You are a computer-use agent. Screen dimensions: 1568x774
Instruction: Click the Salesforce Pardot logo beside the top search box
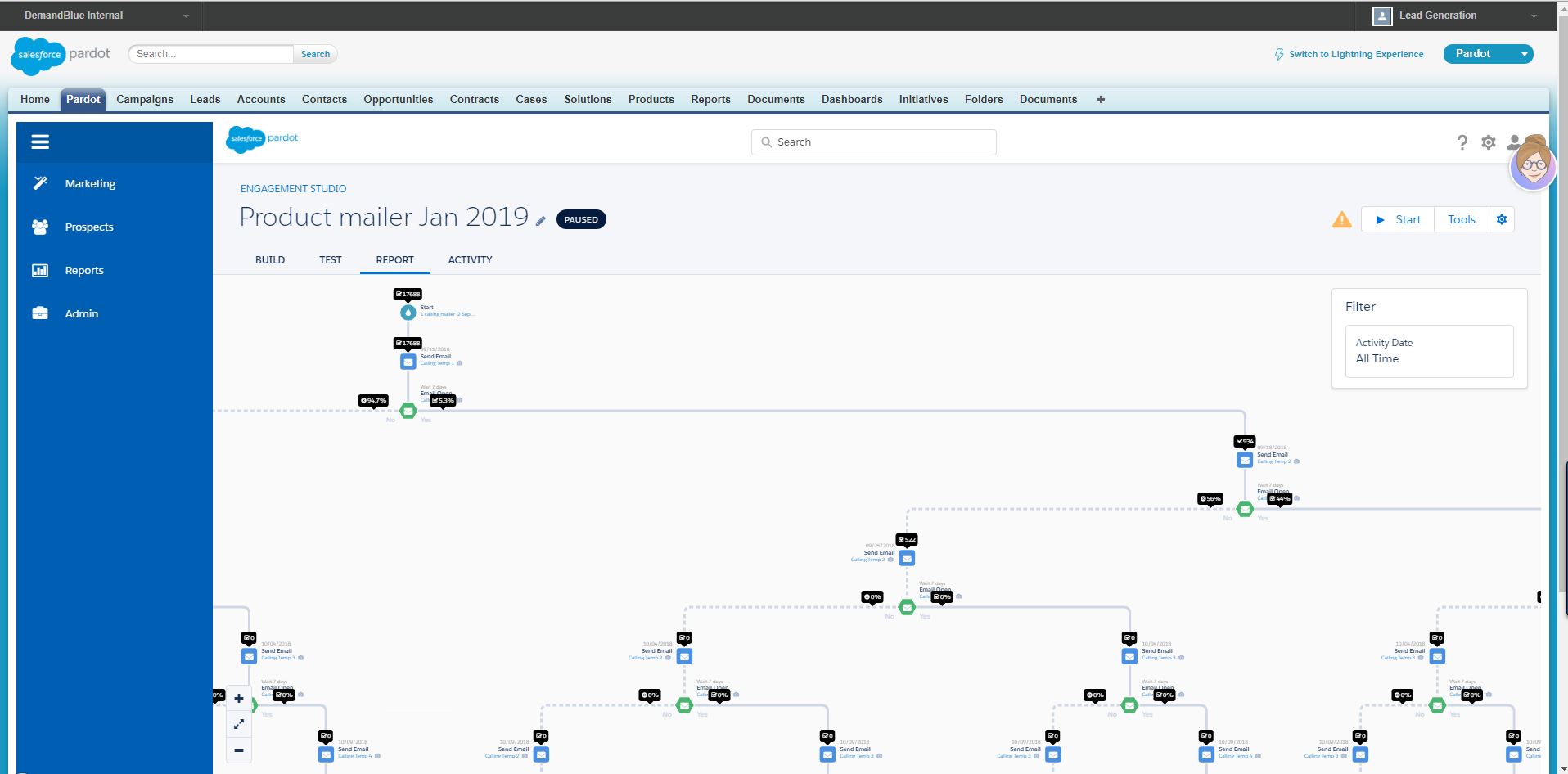click(x=61, y=55)
